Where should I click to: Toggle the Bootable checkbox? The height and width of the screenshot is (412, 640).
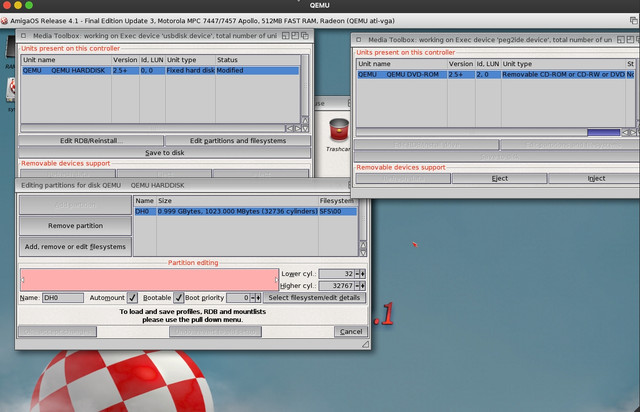(x=178, y=298)
